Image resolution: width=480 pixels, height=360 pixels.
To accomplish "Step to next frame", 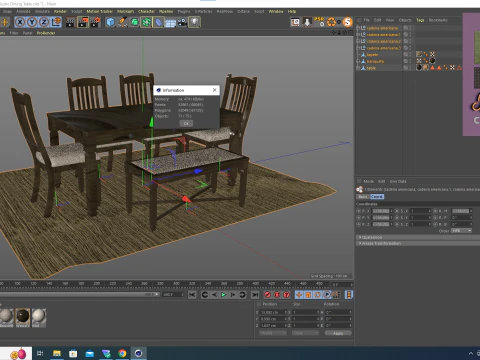I will (x=233, y=295).
